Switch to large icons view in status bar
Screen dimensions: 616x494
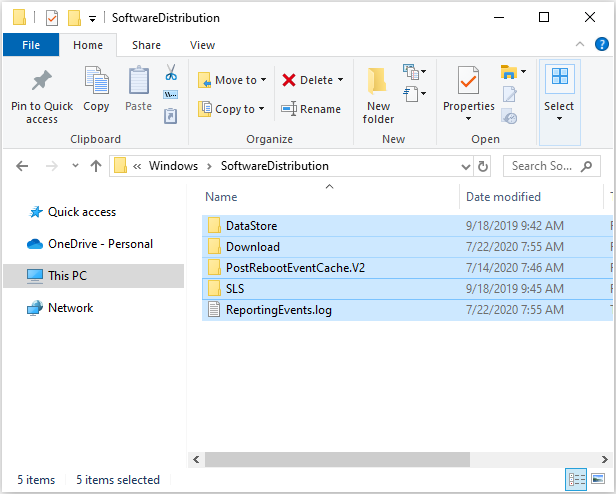tap(600, 480)
